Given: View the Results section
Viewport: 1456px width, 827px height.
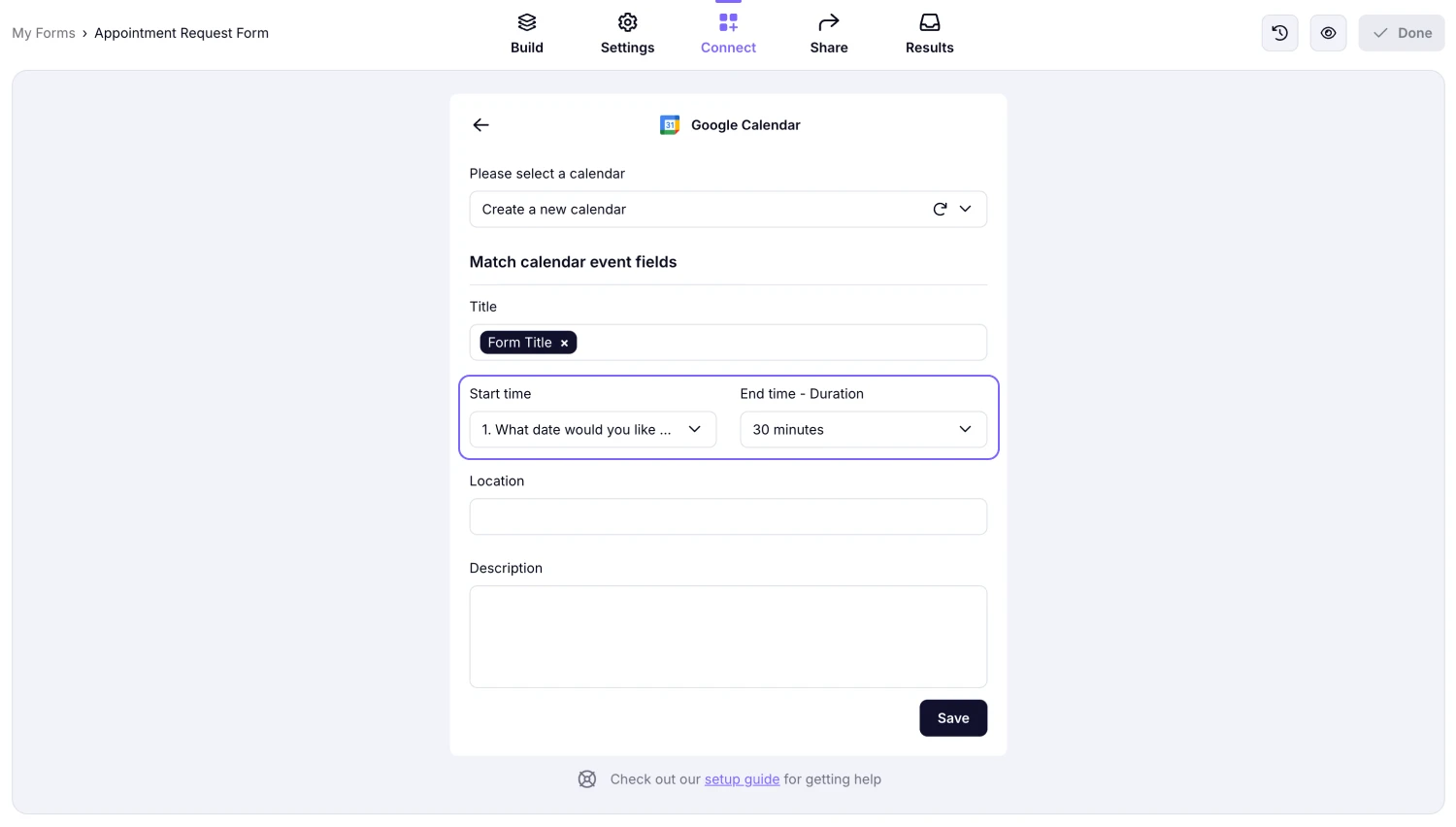Looking at the screenshot, I should click(929, 32).
